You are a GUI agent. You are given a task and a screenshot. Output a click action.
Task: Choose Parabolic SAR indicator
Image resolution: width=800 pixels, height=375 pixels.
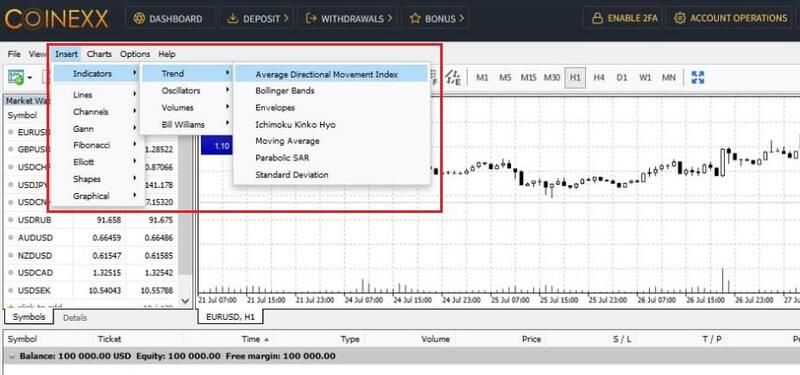tap(331, 158)
